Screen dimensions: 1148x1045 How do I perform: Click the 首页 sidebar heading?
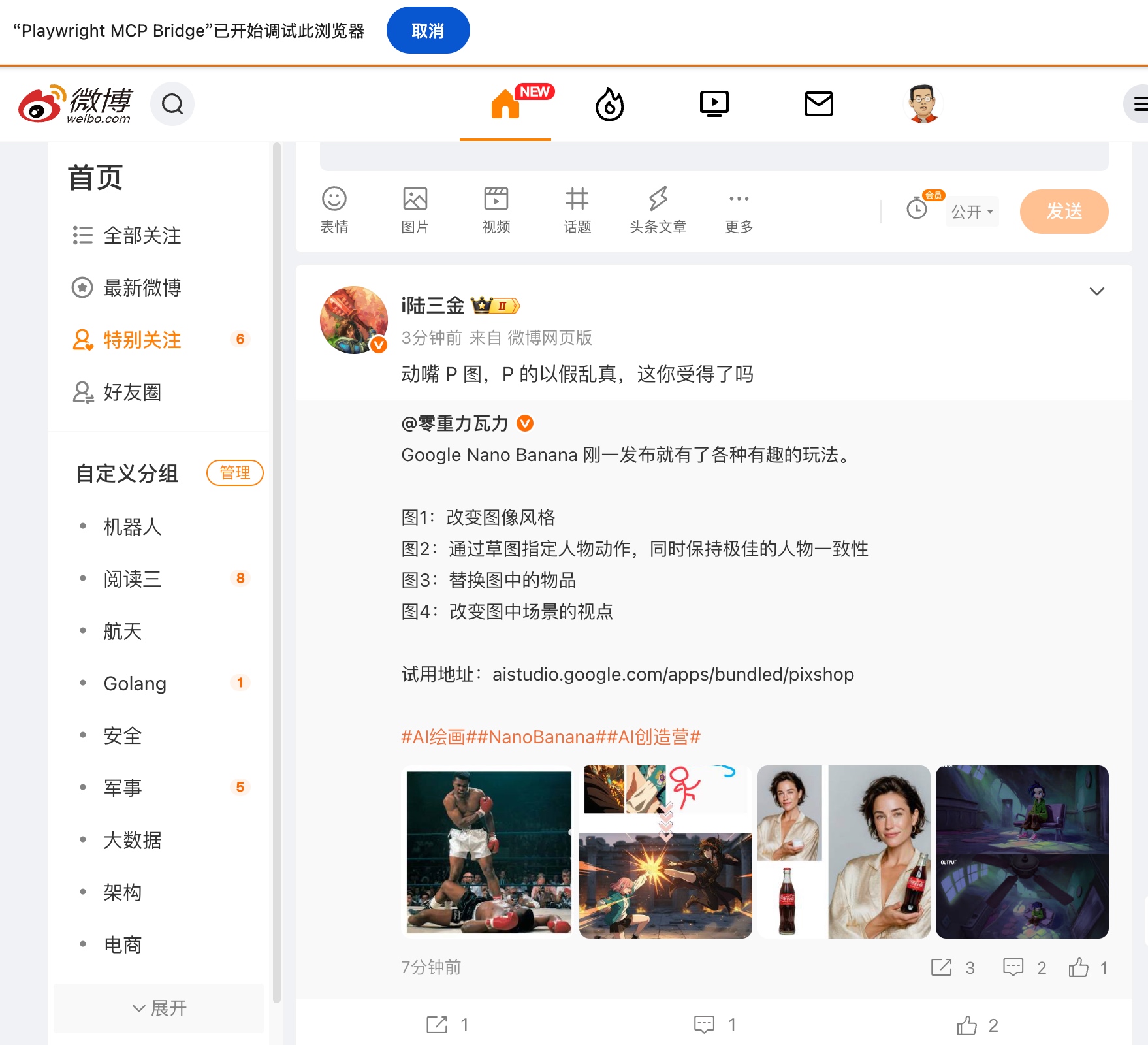coord(95,178)
